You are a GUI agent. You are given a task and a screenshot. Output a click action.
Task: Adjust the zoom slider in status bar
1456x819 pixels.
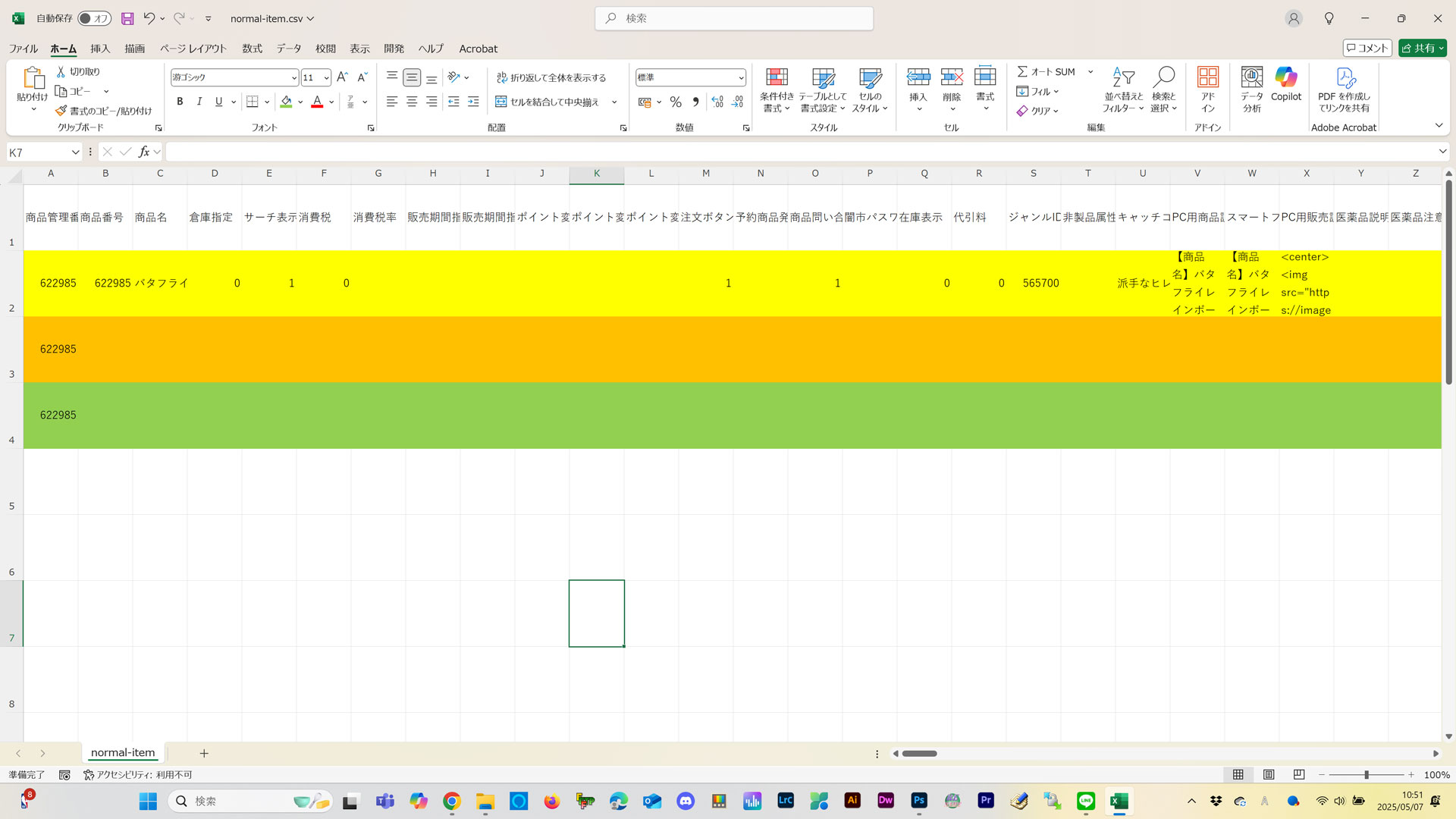(x=1367, y=775)
